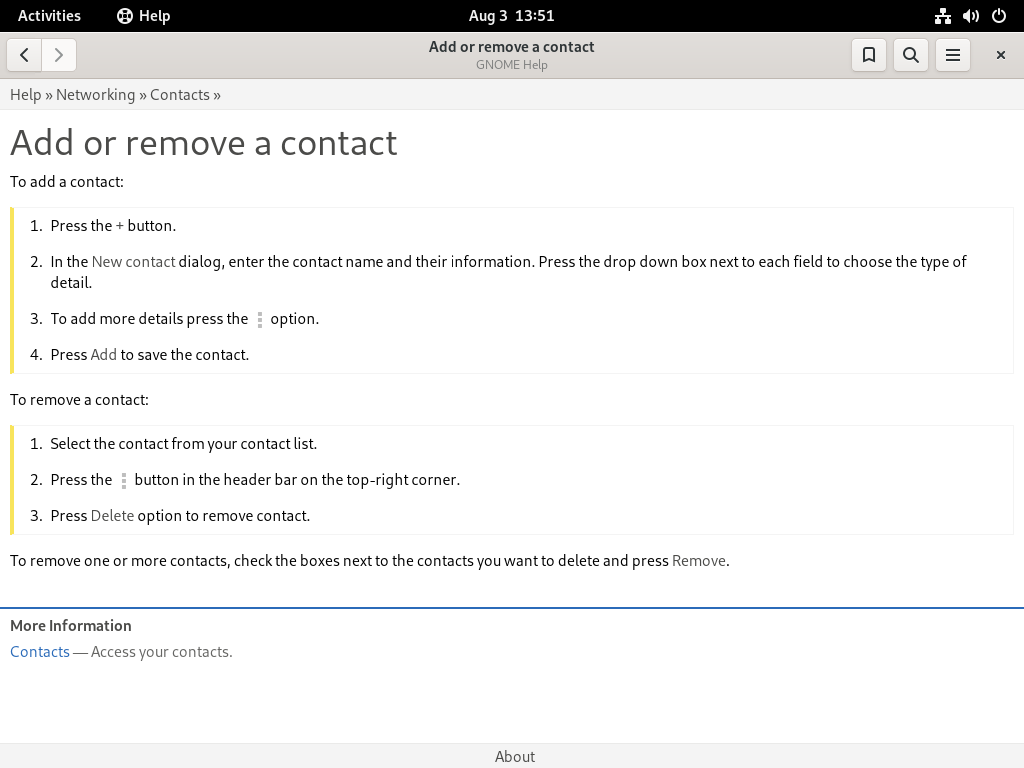Click the 'More Information' section heading
This screenshot has width=1024, height=768.
[x=71, y=626]
